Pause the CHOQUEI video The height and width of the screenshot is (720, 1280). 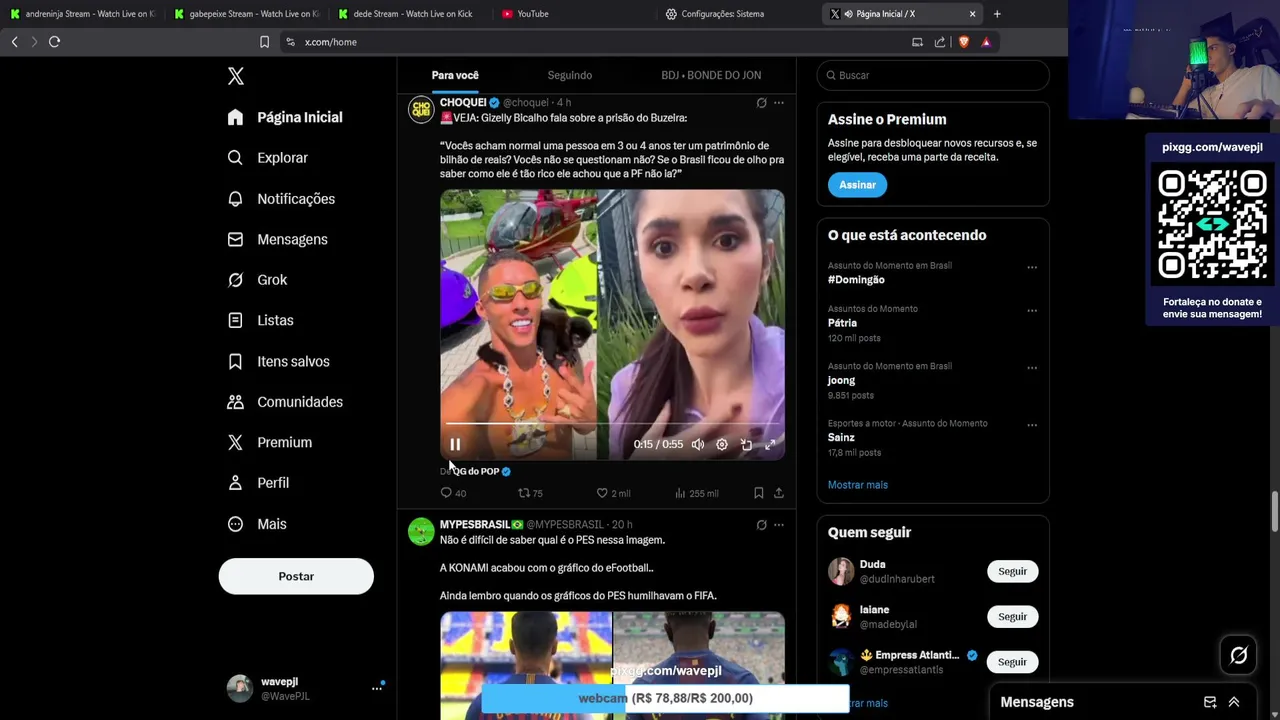pyautogui.click(x=455, y=444)
